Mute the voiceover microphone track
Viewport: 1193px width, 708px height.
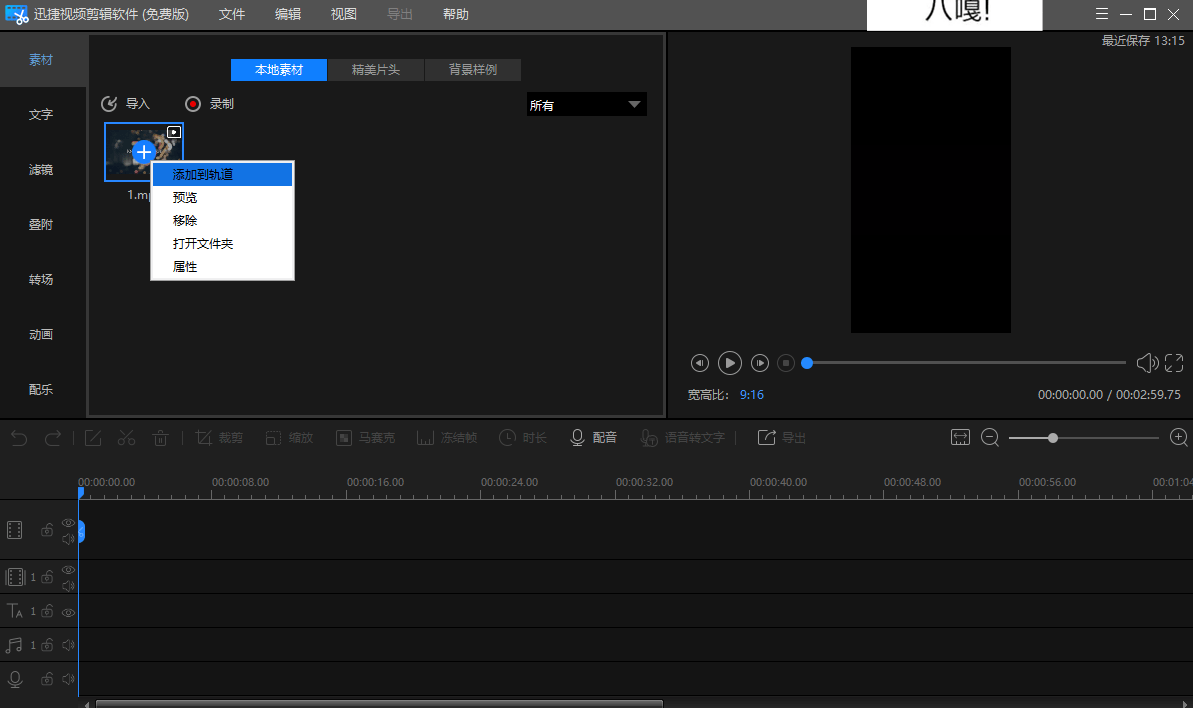coord(68,678)
